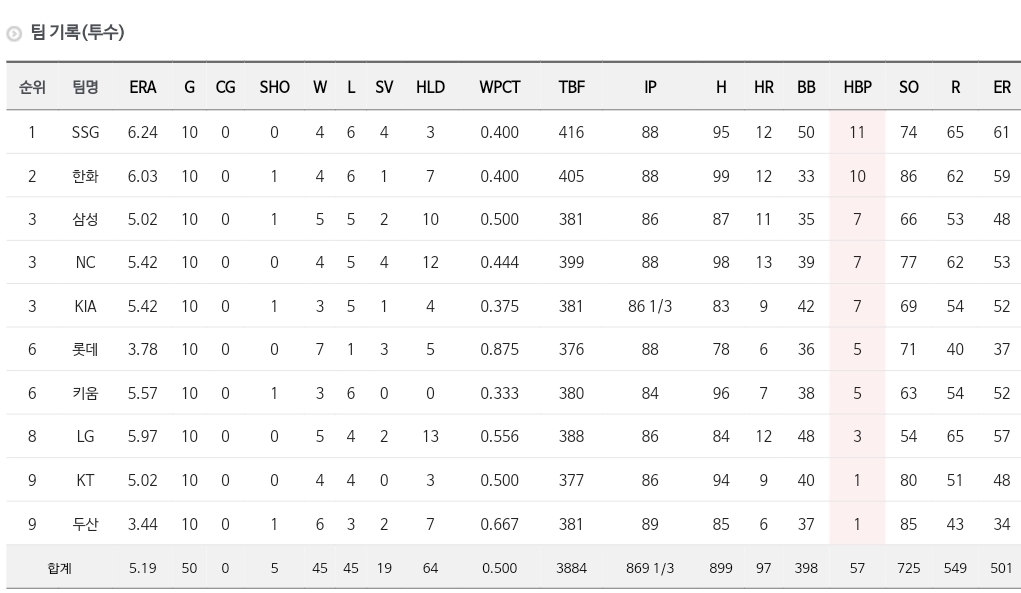Screen dimensions: 1021x593
Task: Sort by TBF column header
Action: (x=571, y=87)
